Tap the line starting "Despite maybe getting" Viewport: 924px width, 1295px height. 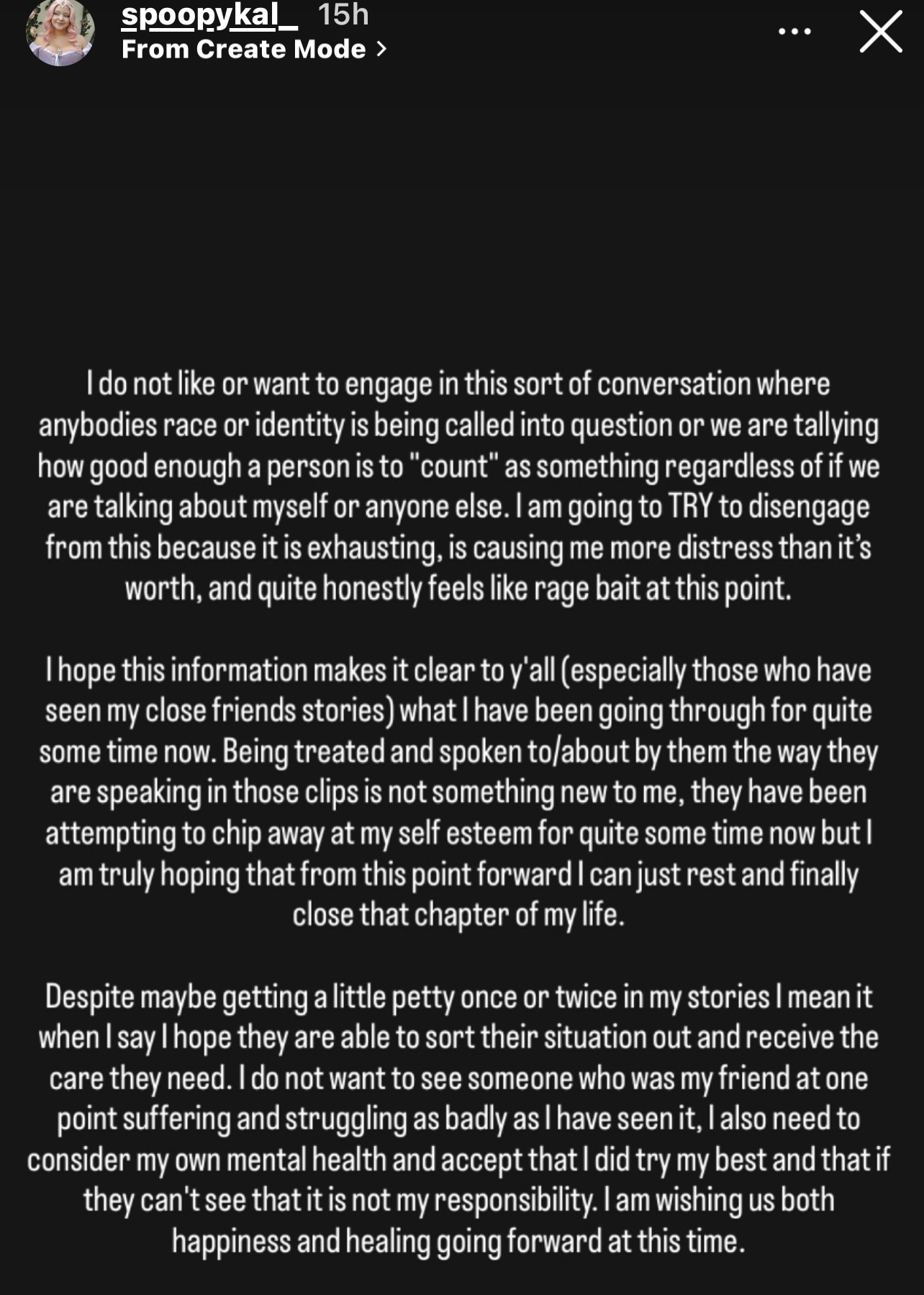pos(458,998)
